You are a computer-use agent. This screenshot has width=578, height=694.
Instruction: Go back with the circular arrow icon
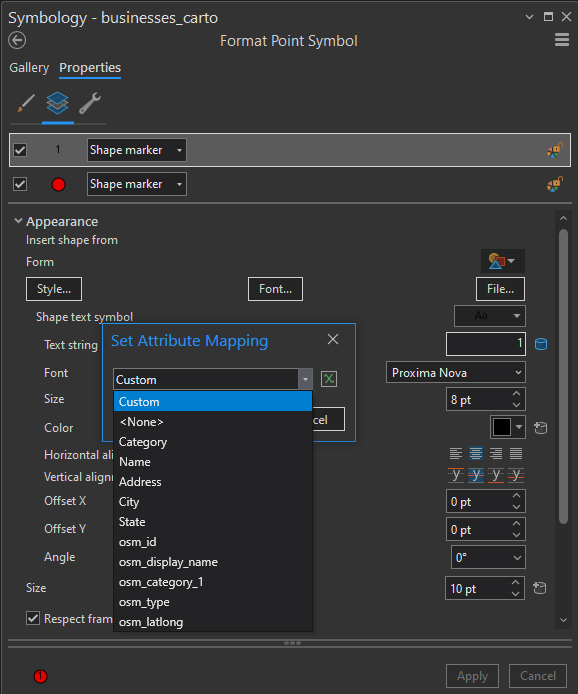click(17, 41)
